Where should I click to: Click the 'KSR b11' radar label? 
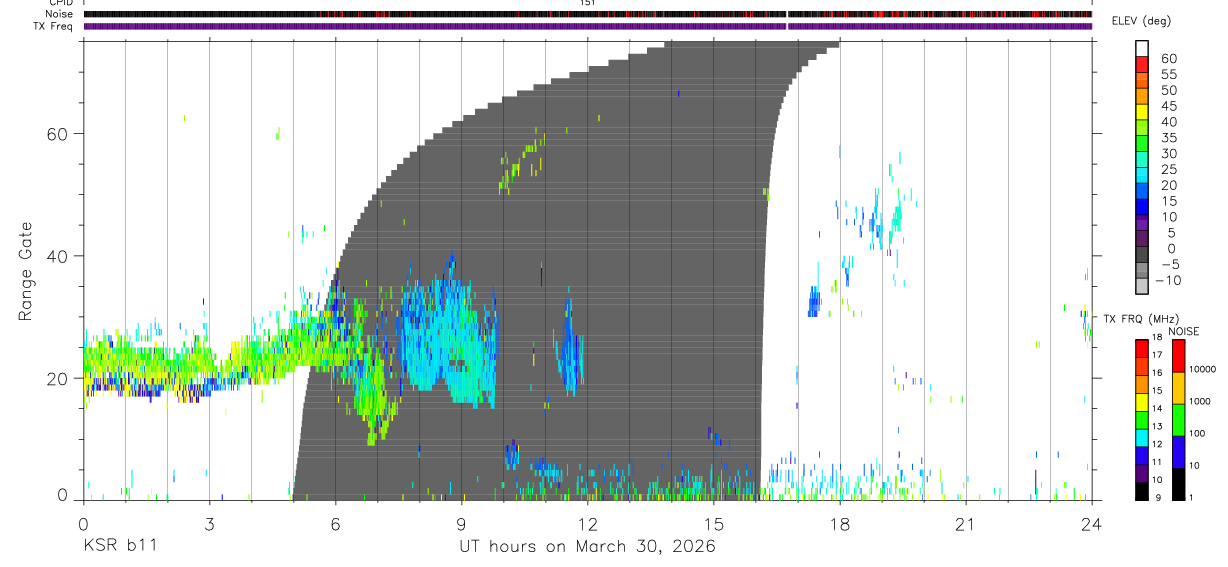click(119, 546)
